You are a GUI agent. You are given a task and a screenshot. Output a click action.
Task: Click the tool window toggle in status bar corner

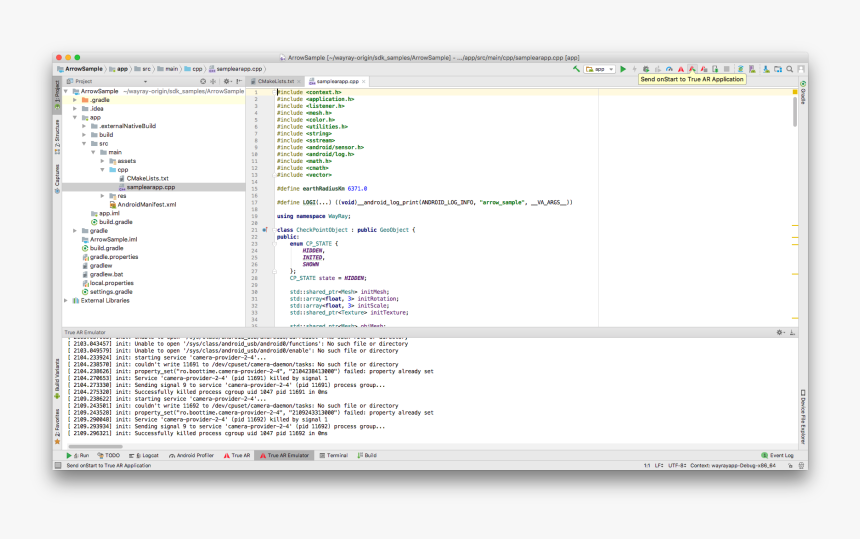58,466
